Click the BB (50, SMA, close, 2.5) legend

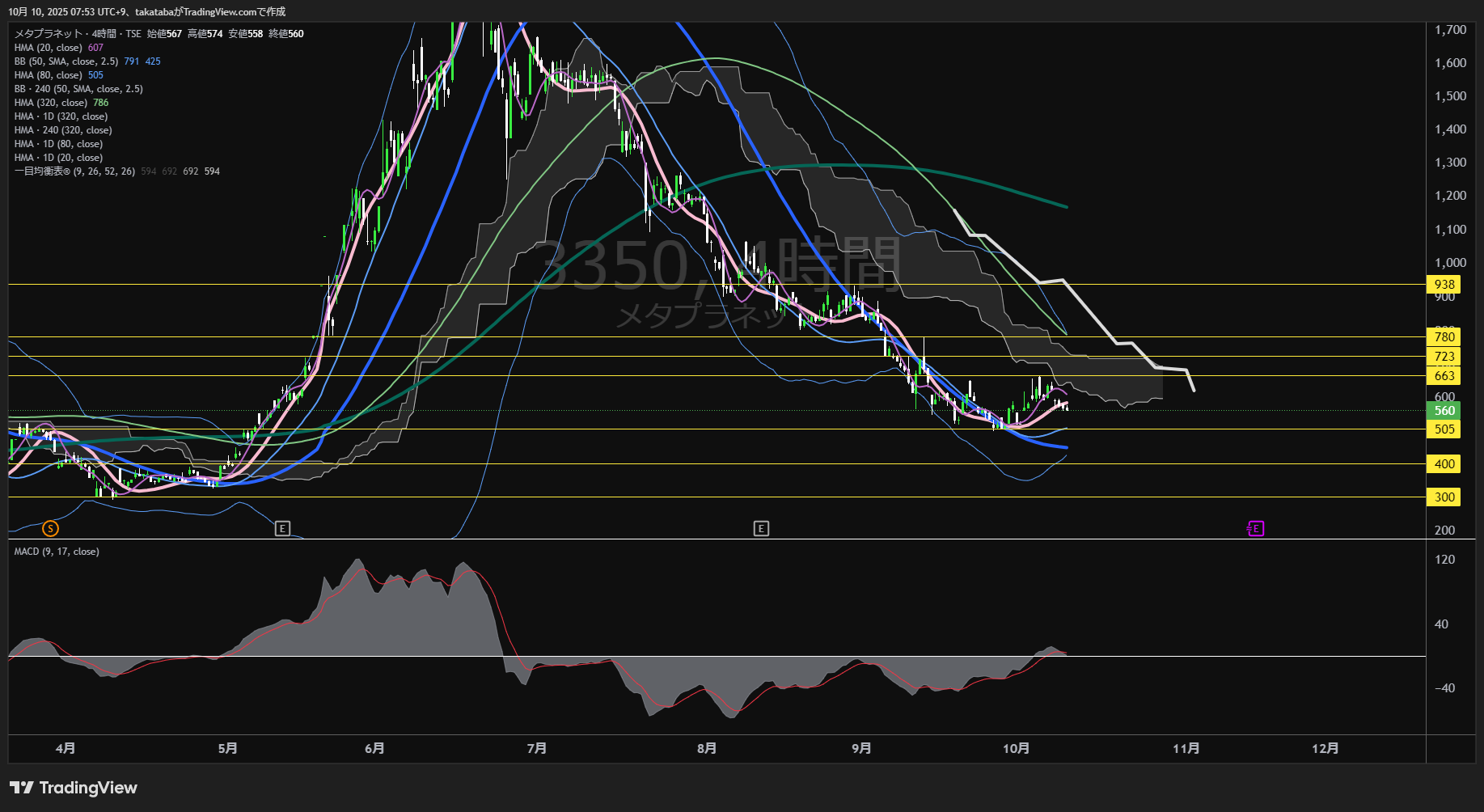pyautogui.click(x=66, y=61)
